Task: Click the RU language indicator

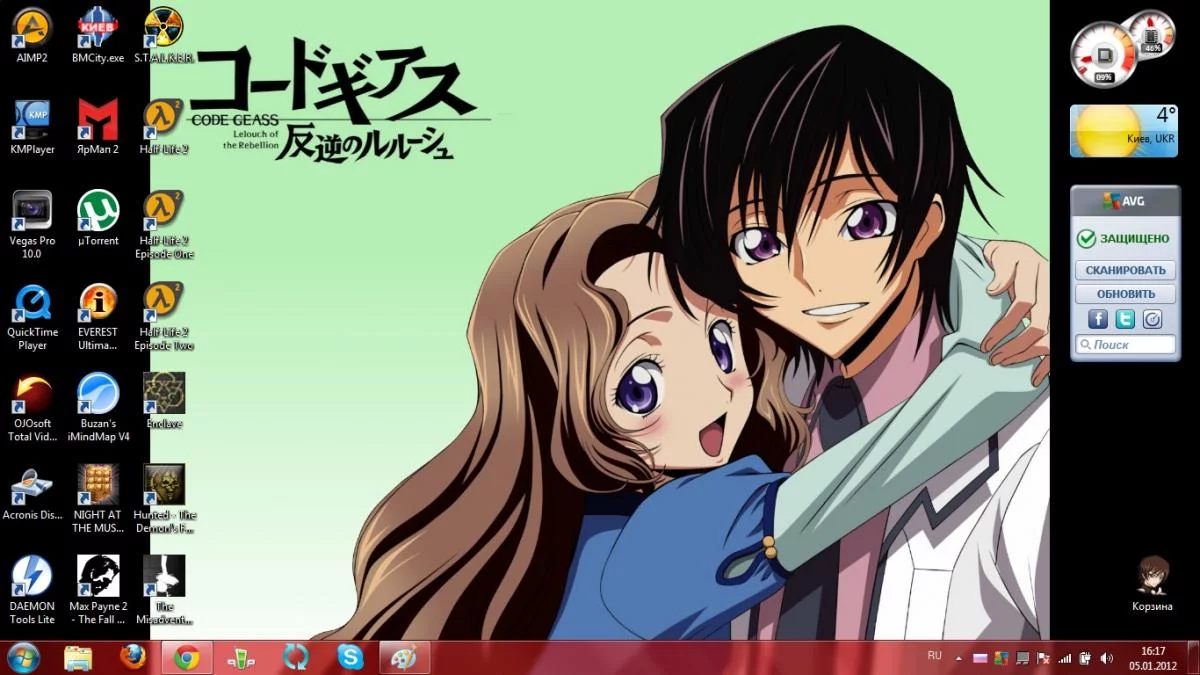Action: click(x=935, y=656)
